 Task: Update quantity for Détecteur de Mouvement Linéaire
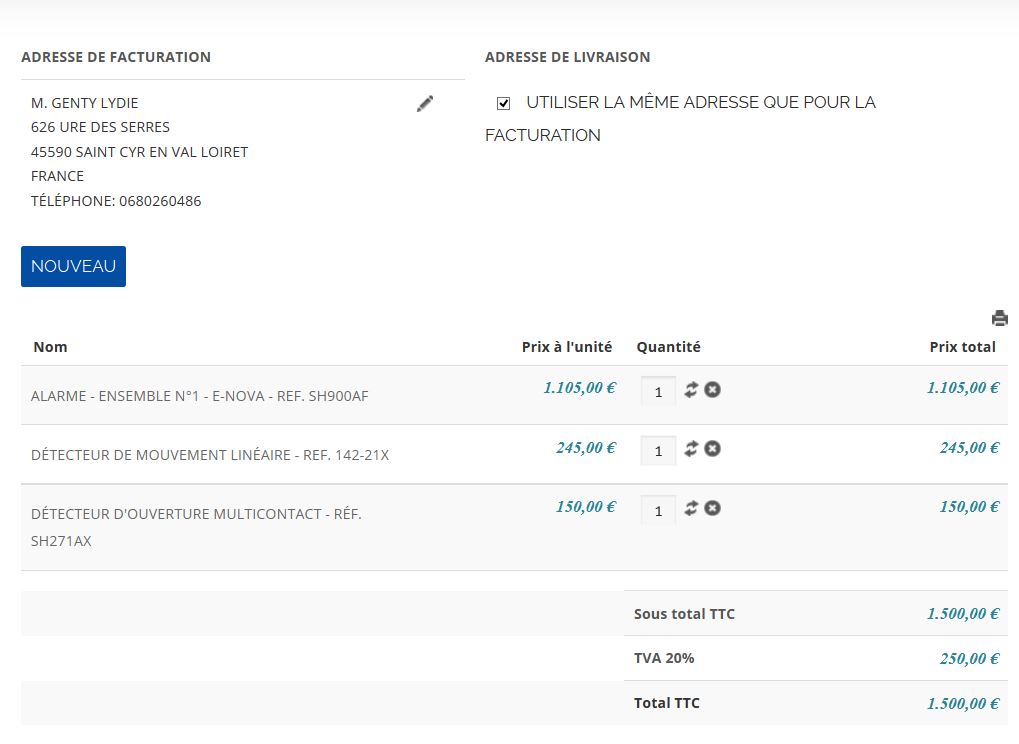point(691,449)
